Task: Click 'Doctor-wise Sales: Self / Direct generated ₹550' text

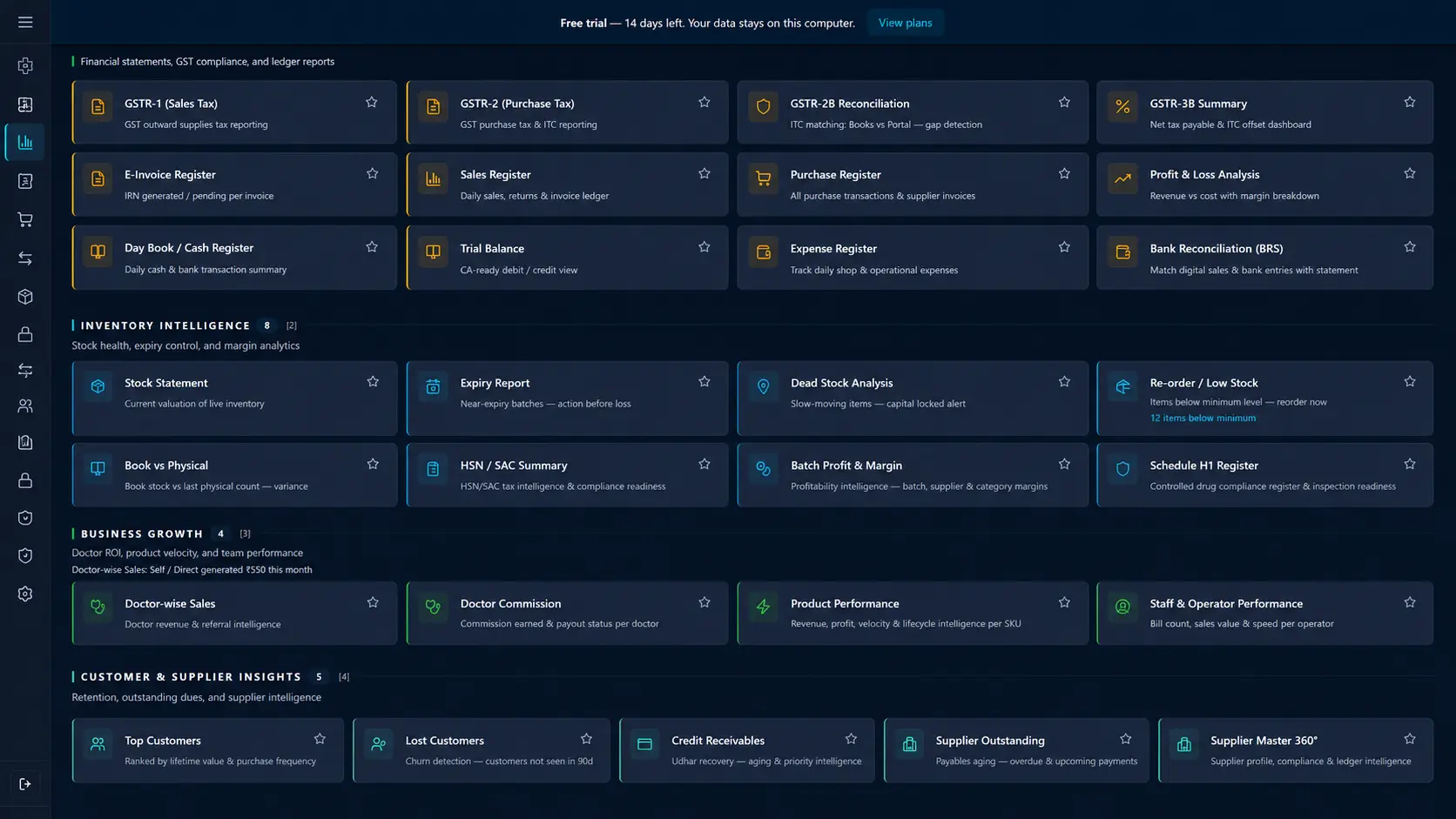Action: 192,570
